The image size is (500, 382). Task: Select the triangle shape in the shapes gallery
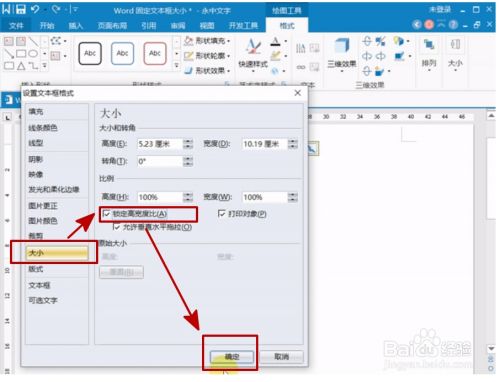(x=21, y=66)
